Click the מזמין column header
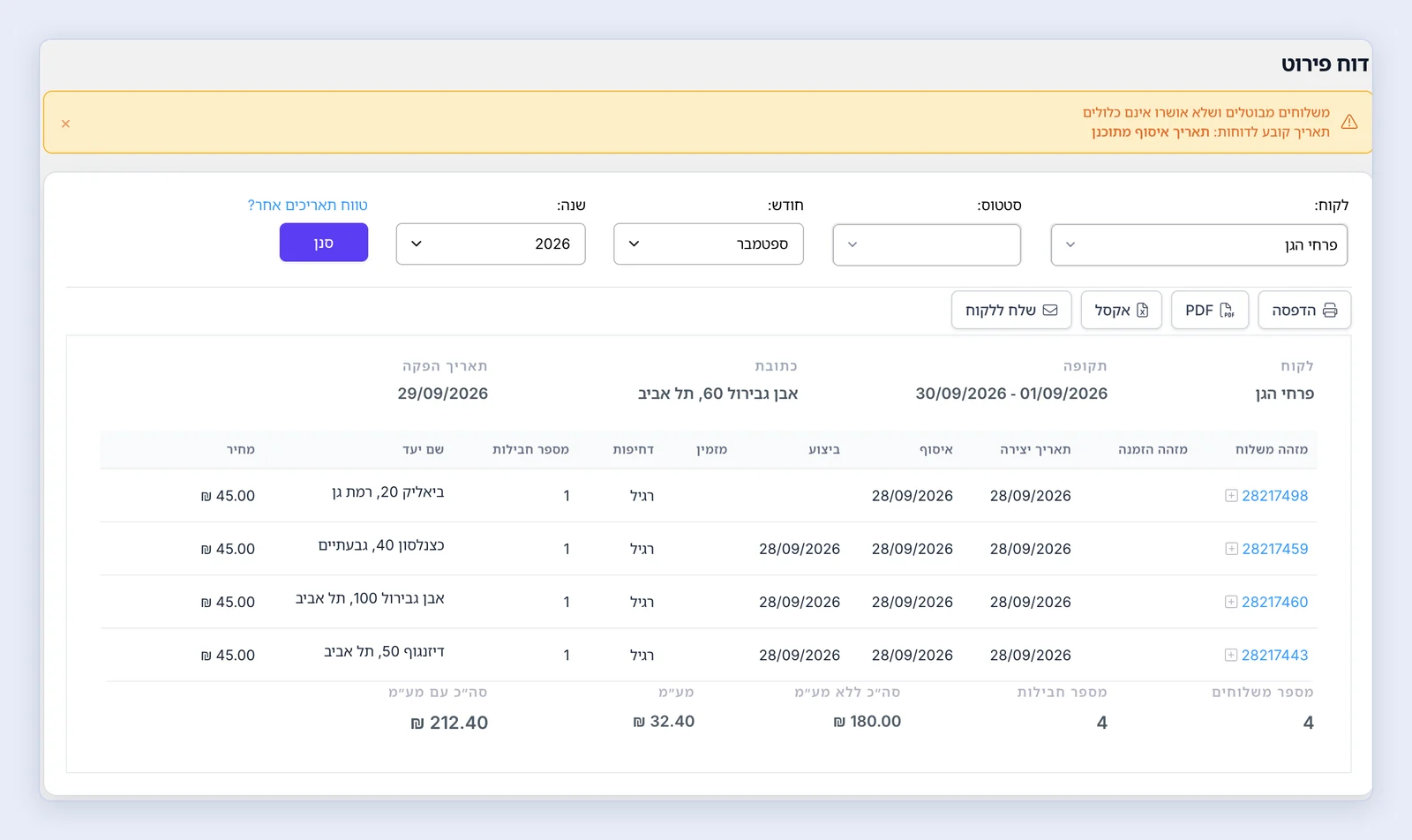Viewport: 1412px width, 840px height. coord(711,449)
